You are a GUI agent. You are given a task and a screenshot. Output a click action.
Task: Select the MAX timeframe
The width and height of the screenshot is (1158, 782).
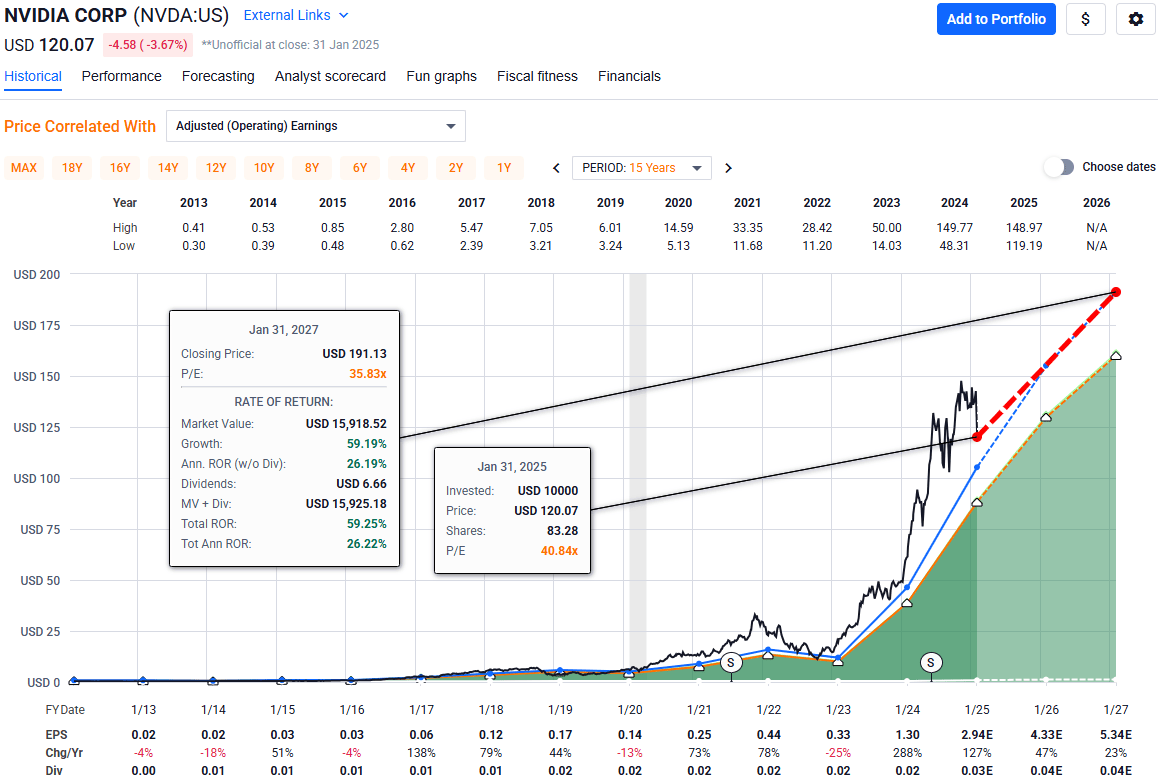23,167
